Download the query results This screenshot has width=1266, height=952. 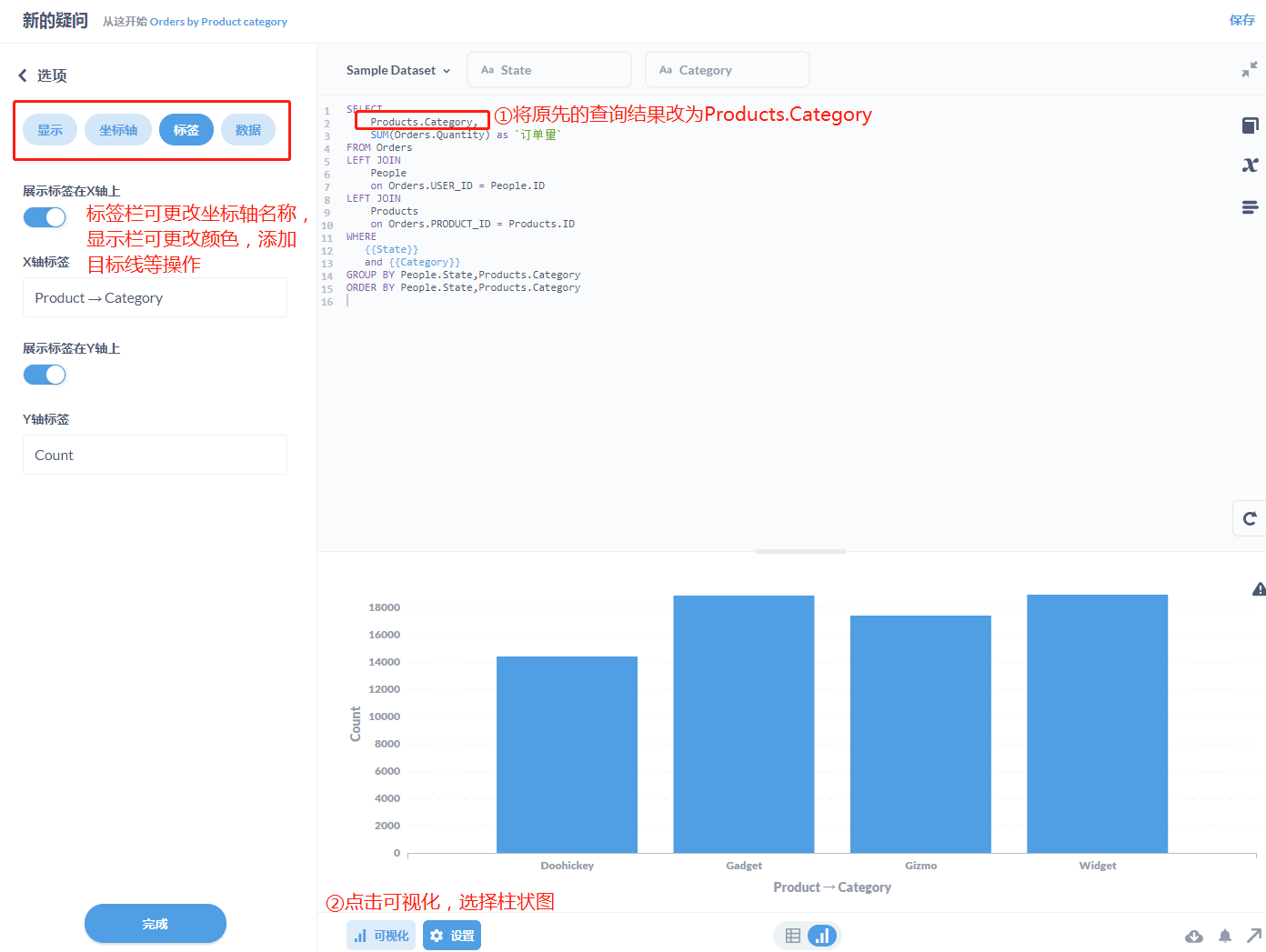[x=1194, y=936]
